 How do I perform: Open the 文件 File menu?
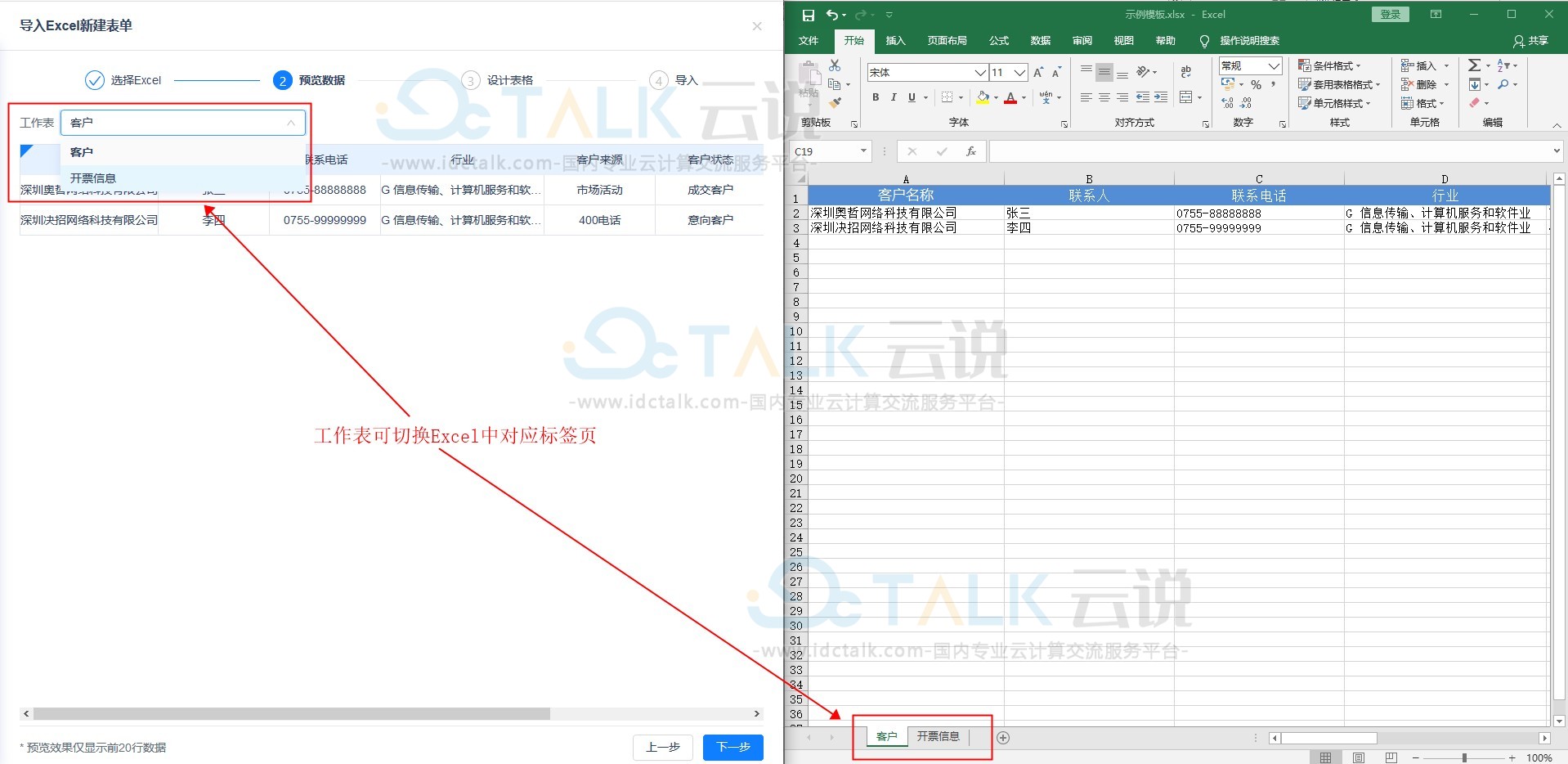click(809, 41)
